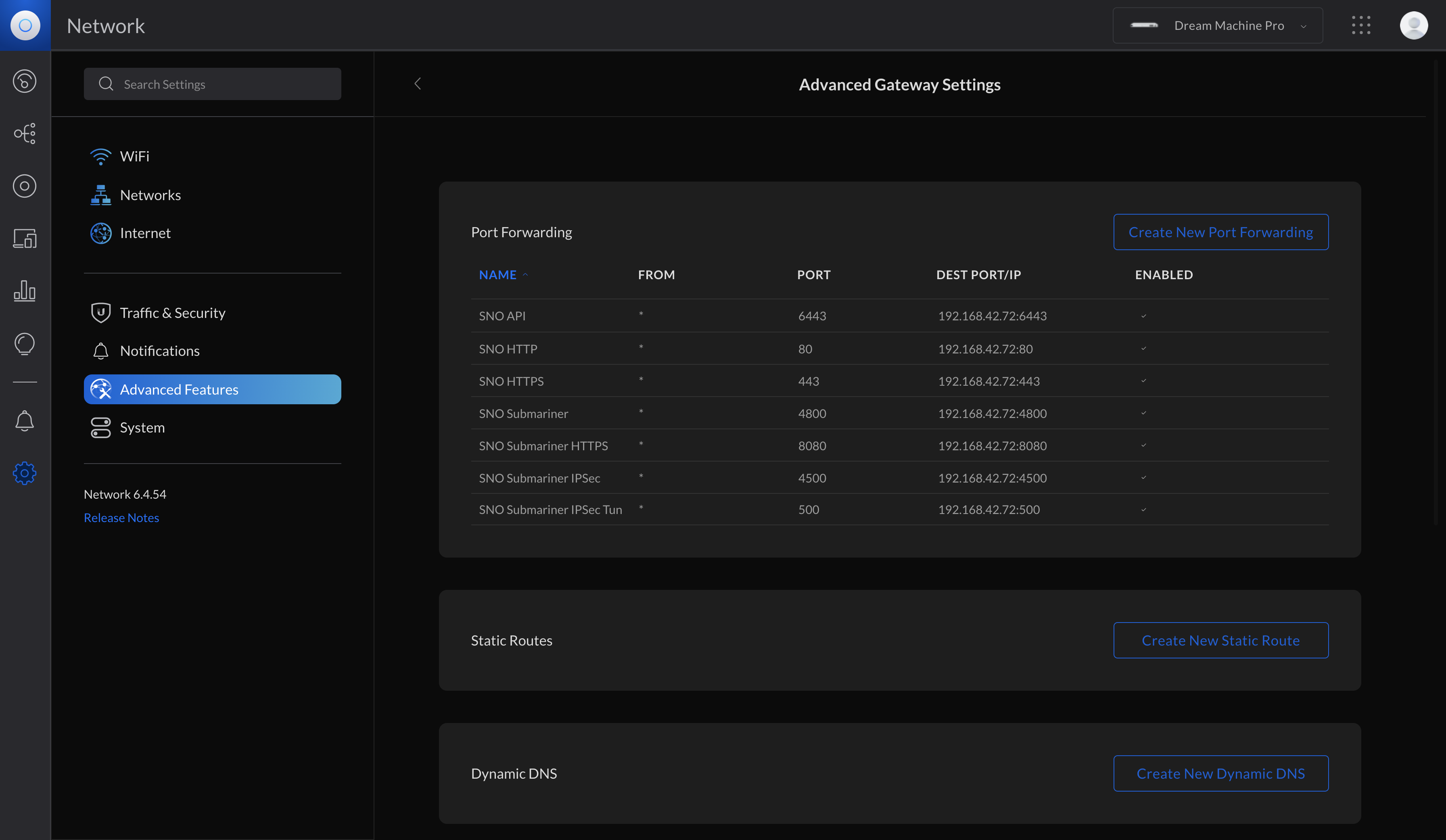The image size is (1446, 840).
Task: Select the Topology view icon
Action: click(25, 133)
